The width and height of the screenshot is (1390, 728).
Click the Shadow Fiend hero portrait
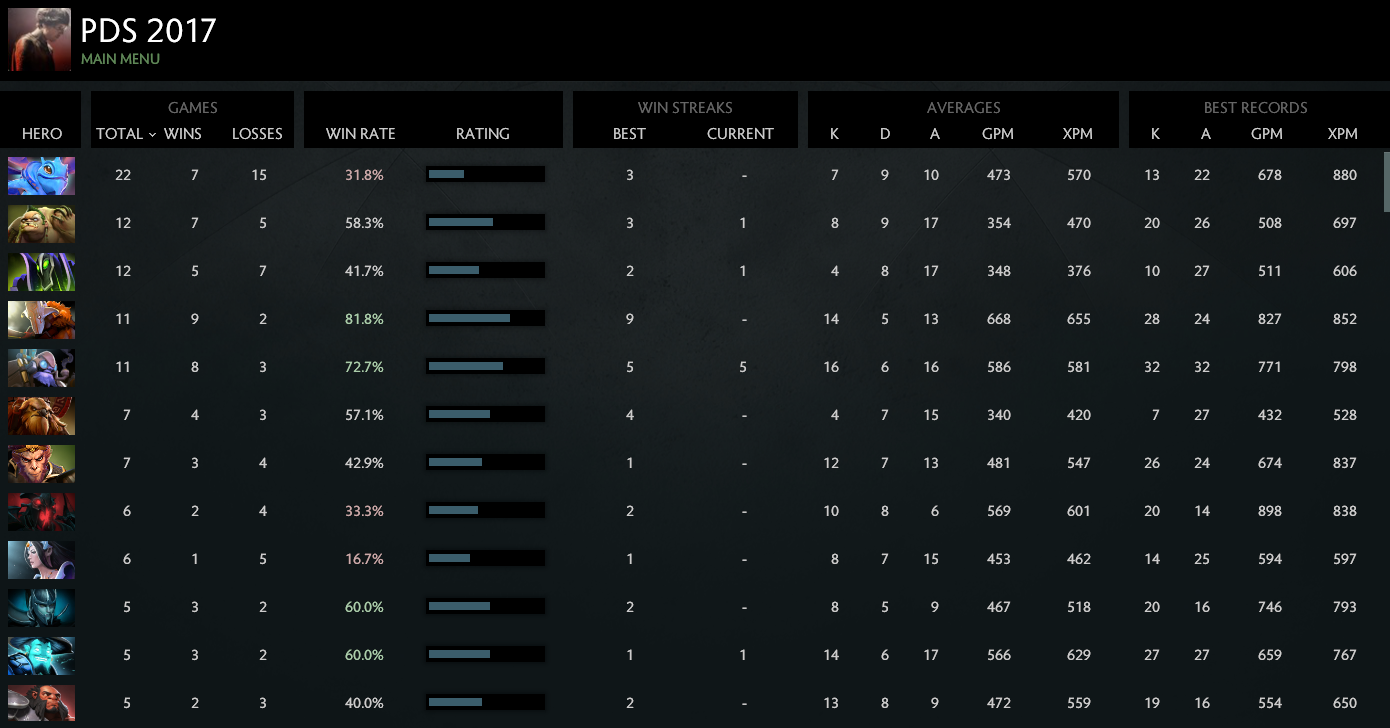pyautogui.click(x=41, y=511)
